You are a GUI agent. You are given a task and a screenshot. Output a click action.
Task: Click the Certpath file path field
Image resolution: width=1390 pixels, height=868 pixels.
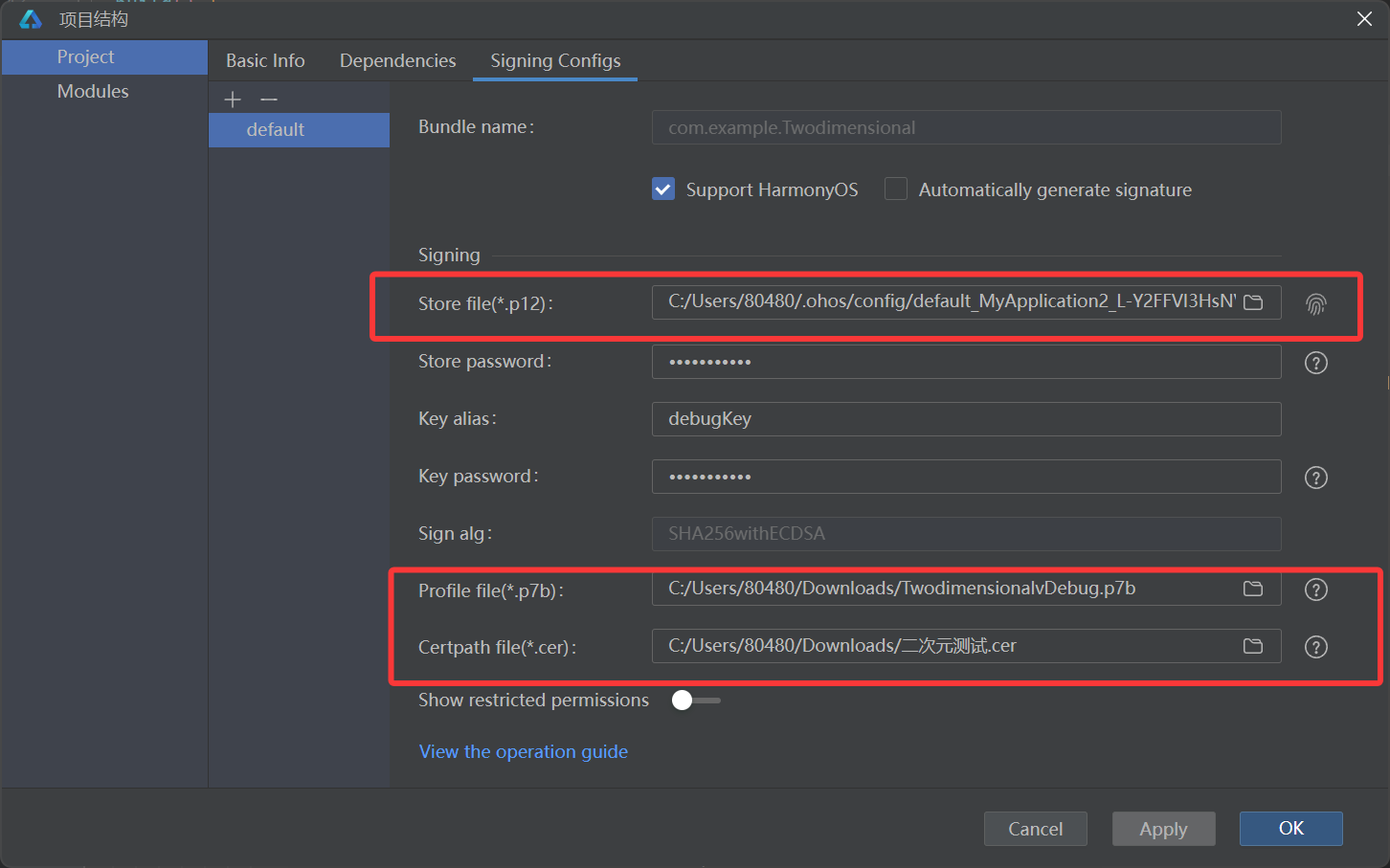pos(966,646)
